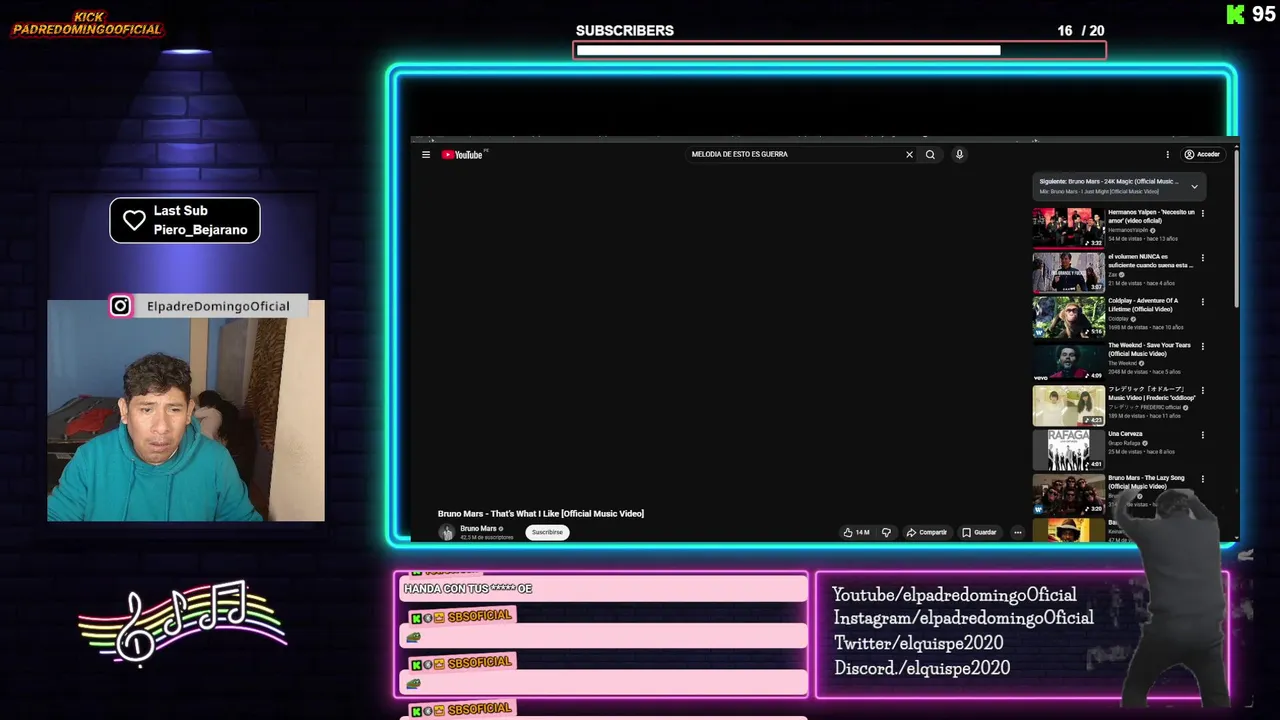Image resolution: width=1280 pixels, height=720 pixels.
Task: Like the video with the thumbs-up 14 M button
Action: [x=856, y=532]
